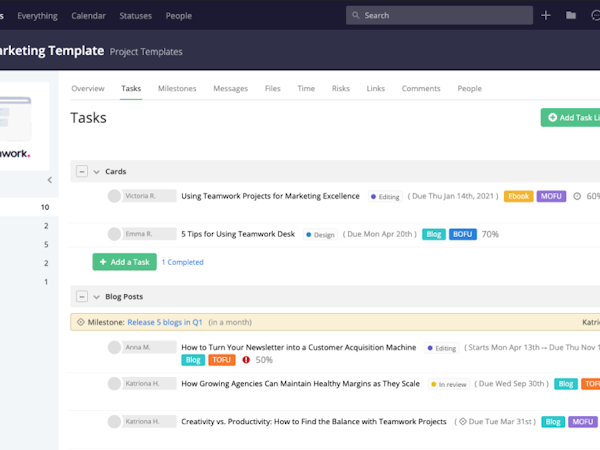
Task: Open In review status dropdown
Action: click(x=449, y=384)
